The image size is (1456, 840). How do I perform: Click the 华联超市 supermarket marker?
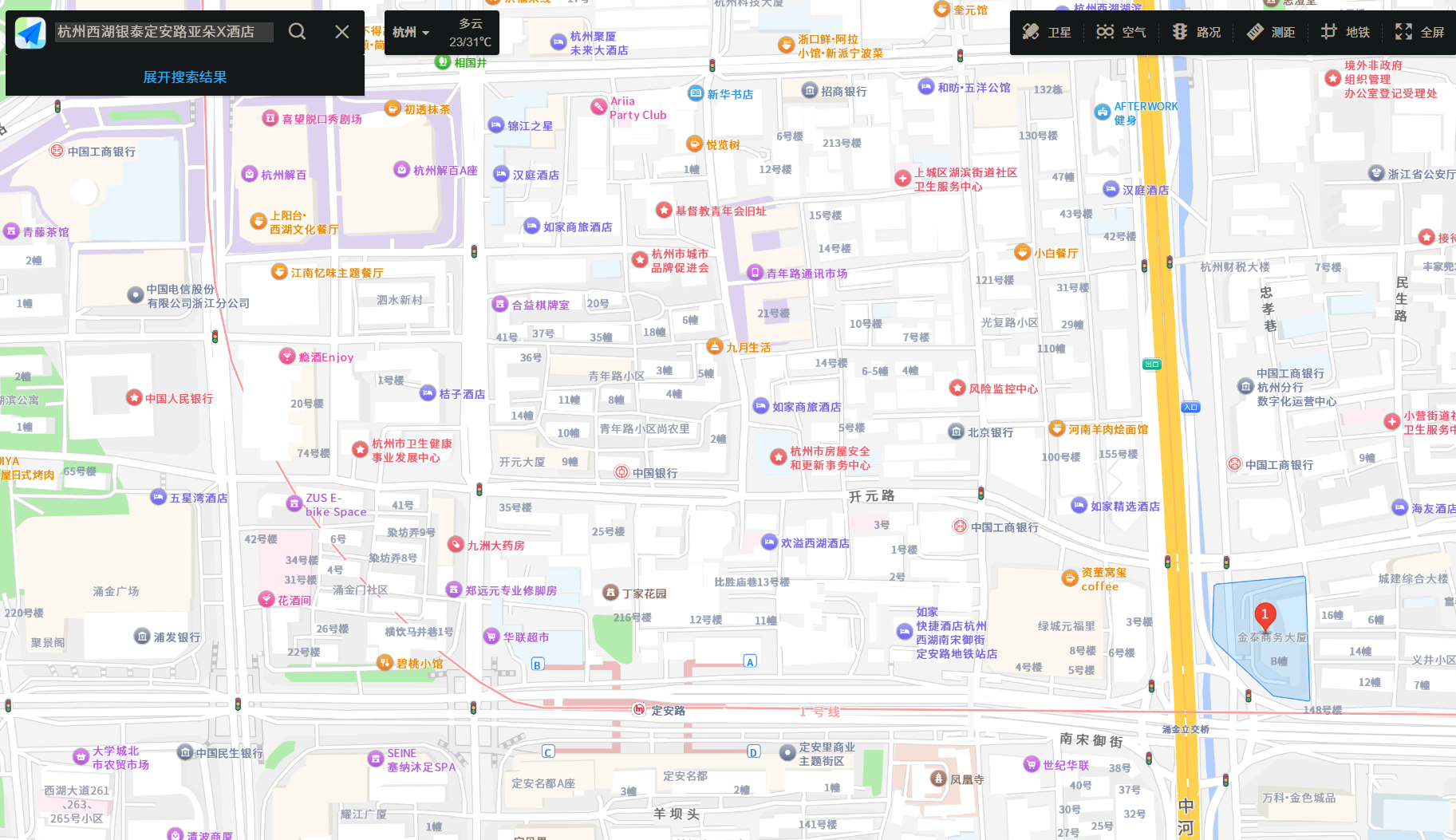pyautogui.click(x=491, y=637)
